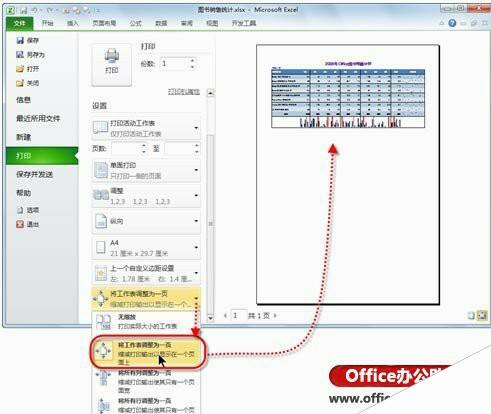Image resolution: width=491 pixels, height=414 pixels.
Task: Click the current page number box under preview
Action: pyautogui.click(x=239, y=315)
